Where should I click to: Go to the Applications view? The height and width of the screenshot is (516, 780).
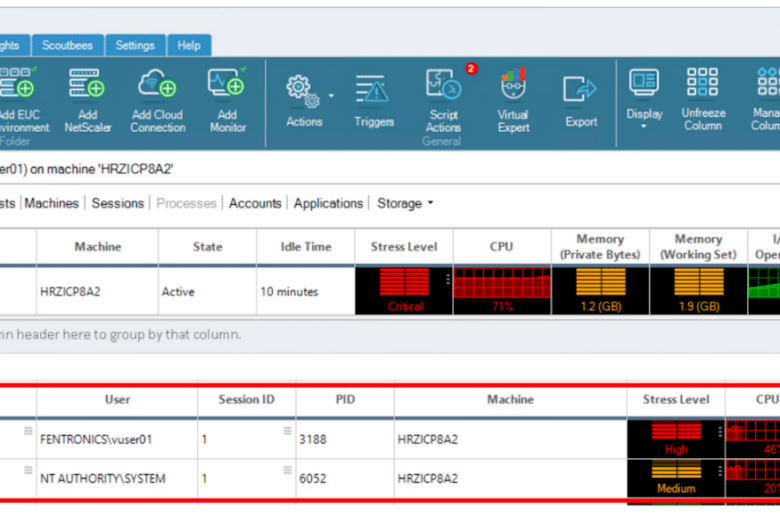coord(328,204)
